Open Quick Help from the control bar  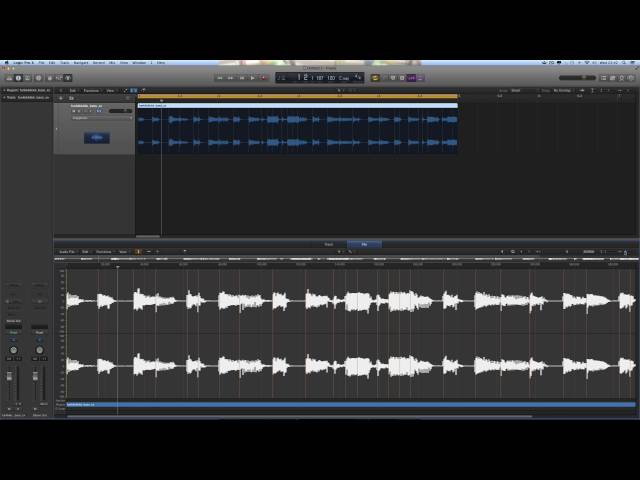coord(39,78)
